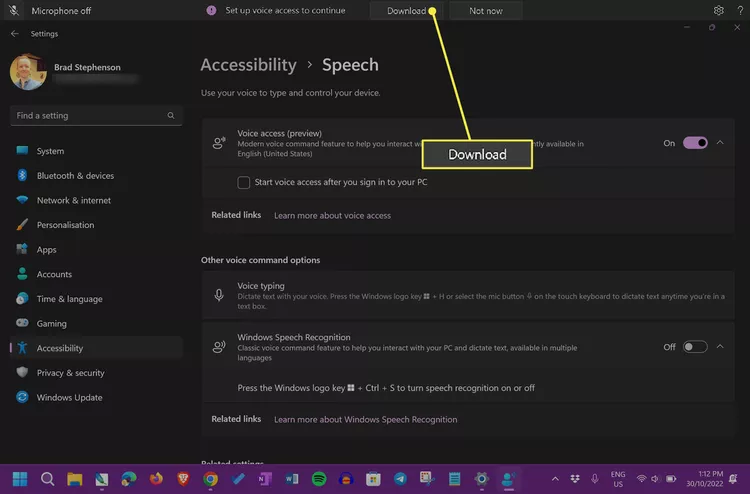Open Time & language settings

click(96, 299)
